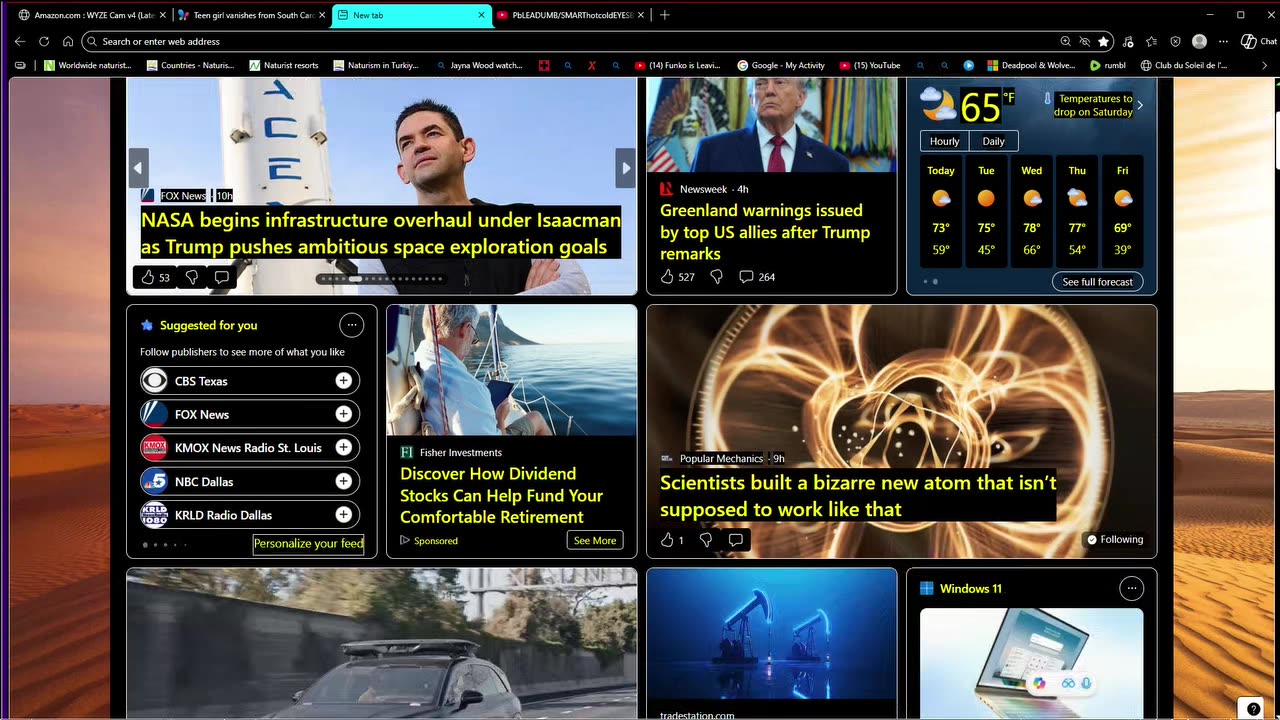Open a new tab with plus icon
1280x720 pixels.
coord(664,15)
